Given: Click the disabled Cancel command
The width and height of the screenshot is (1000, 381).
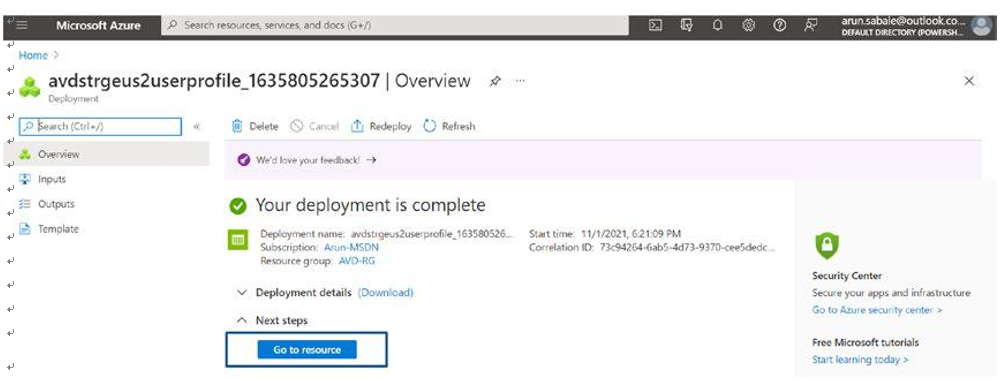Looking at the screenshot, I should click(x=314, y=126).
